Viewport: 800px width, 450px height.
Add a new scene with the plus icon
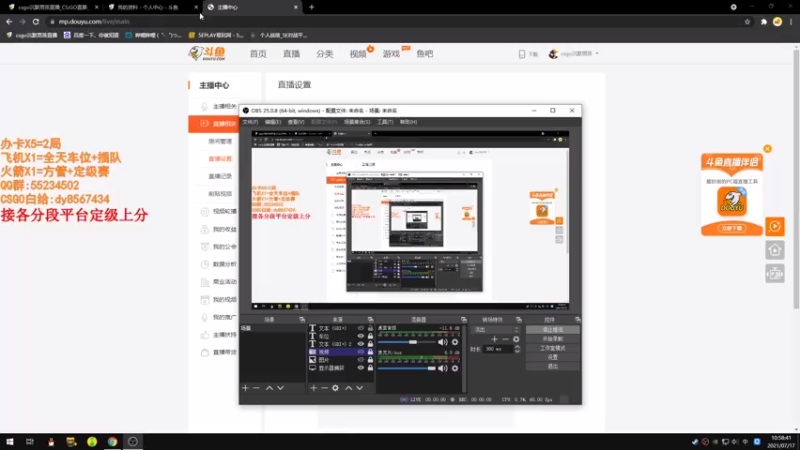[x=245, y=388]
